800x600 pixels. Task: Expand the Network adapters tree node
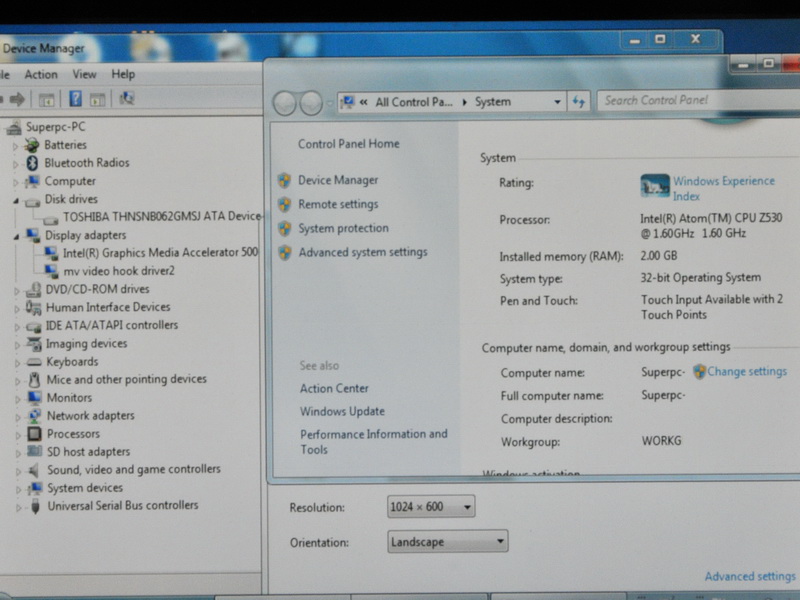click(16, 416)
